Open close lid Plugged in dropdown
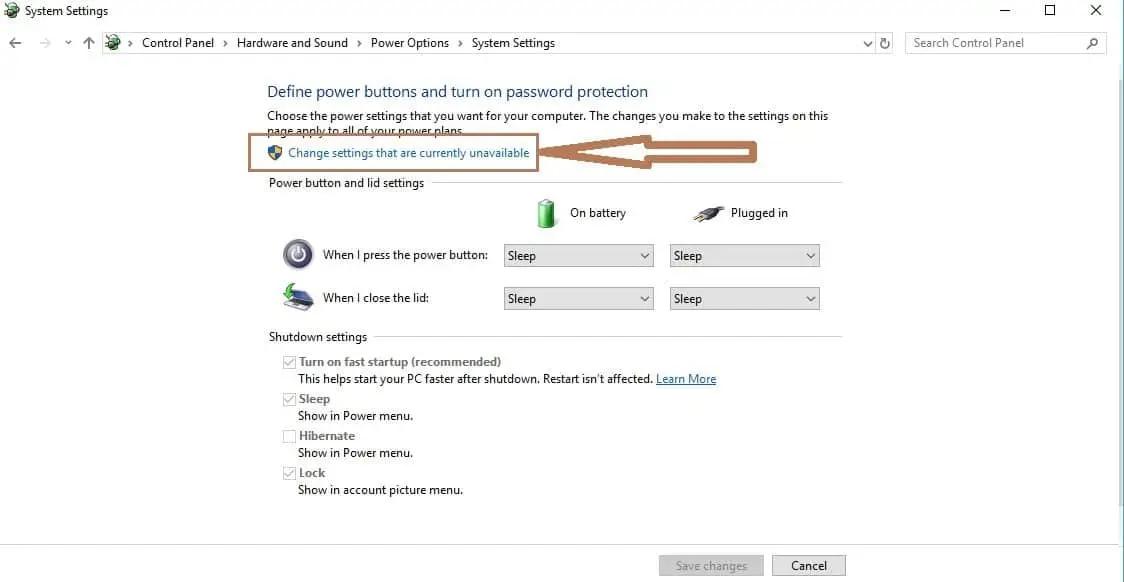The height and width of the screenshot is (582, 1124). point(745,299)
